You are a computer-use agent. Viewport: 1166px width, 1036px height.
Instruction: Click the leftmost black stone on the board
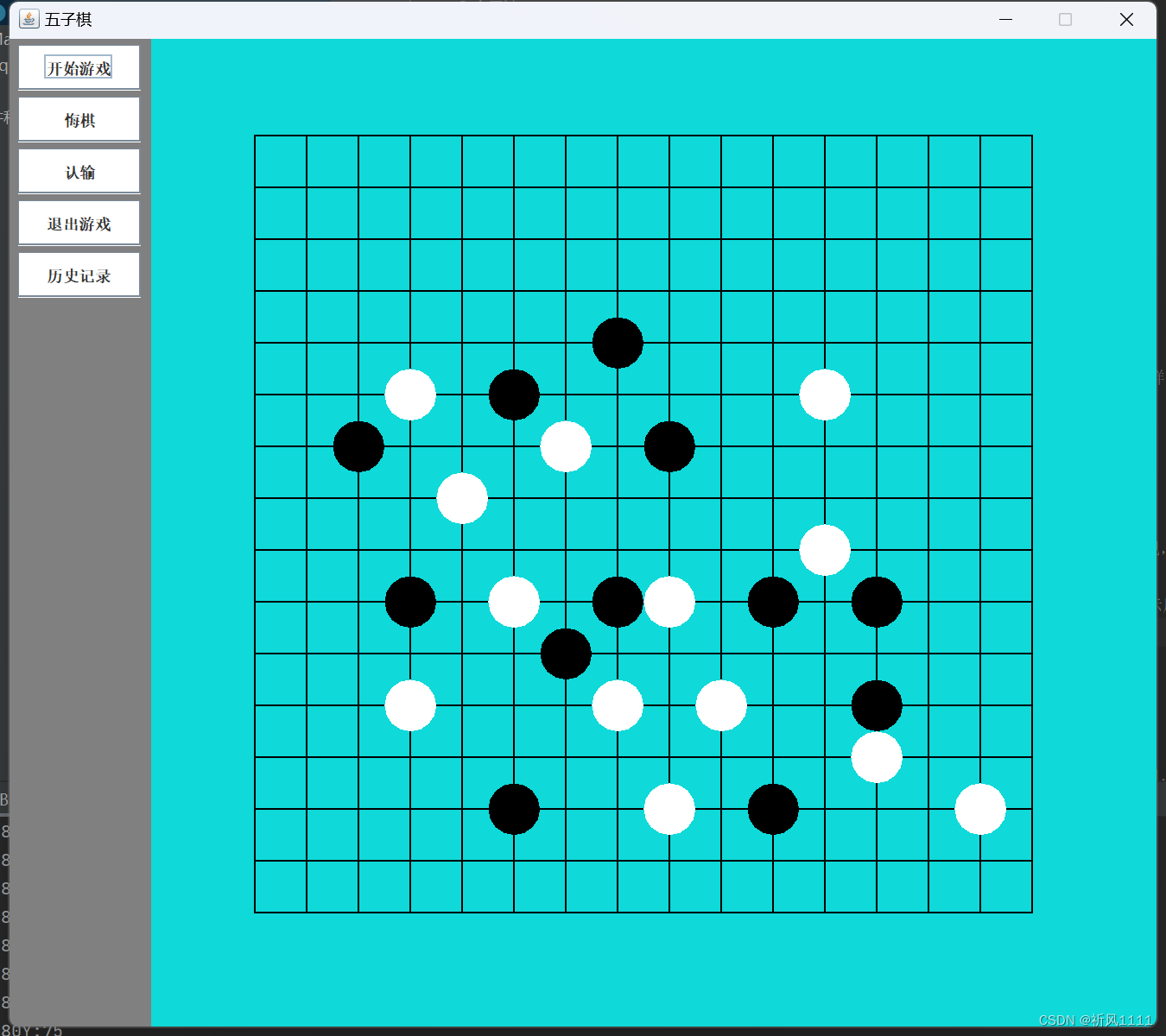[x=358, y=446]
